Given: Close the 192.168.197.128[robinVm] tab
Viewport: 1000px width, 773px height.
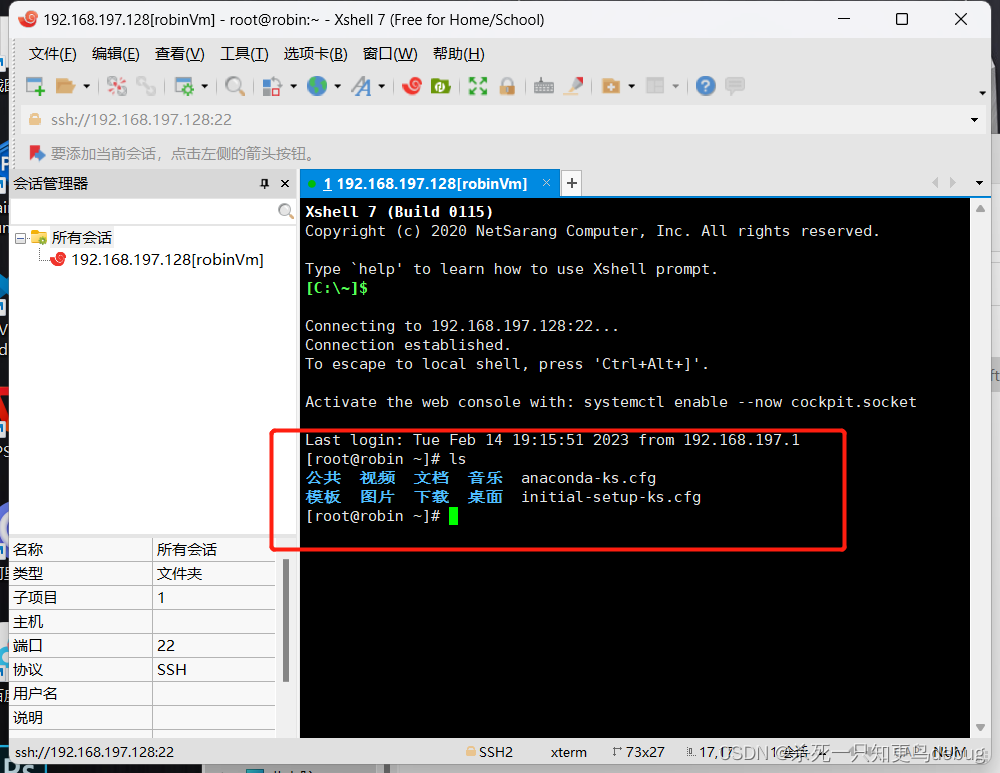Looking at the screenshot, I should [x=547, y=182].
